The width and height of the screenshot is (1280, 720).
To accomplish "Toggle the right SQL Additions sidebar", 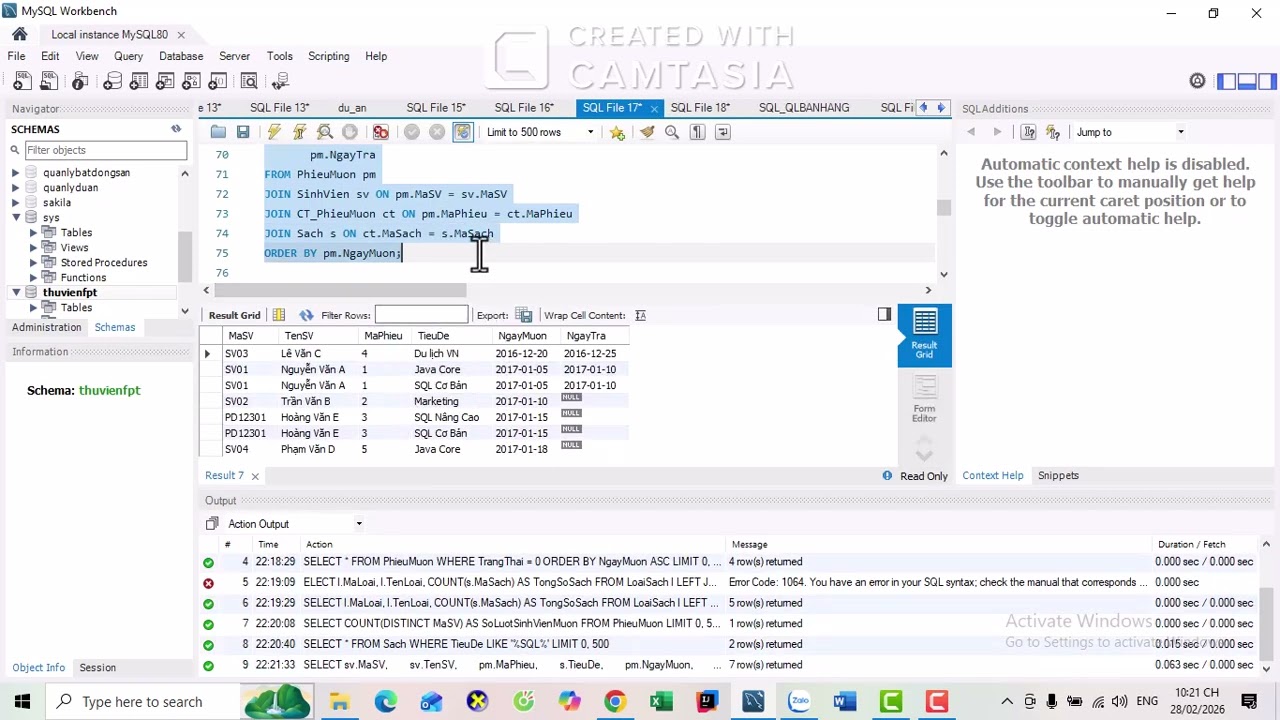I will pyautogui.click(x=1267, y=81).
